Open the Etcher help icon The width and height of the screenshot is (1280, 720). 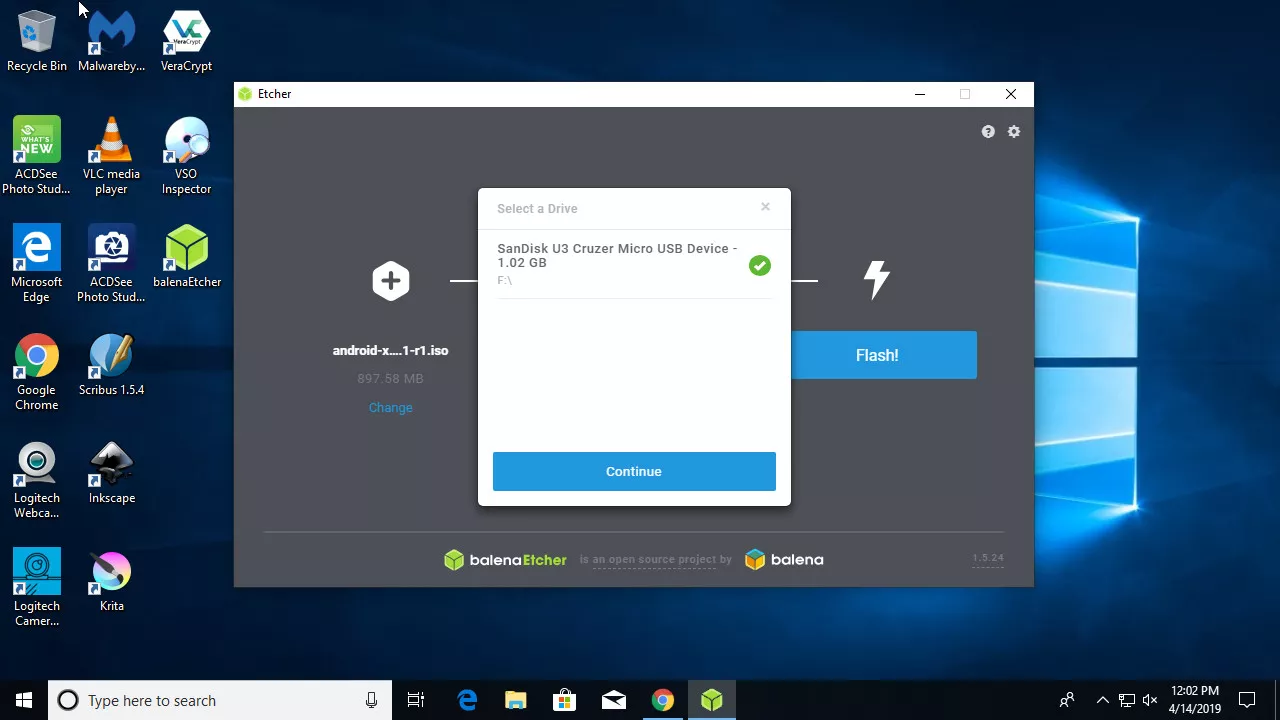click(x=988, y=132)
